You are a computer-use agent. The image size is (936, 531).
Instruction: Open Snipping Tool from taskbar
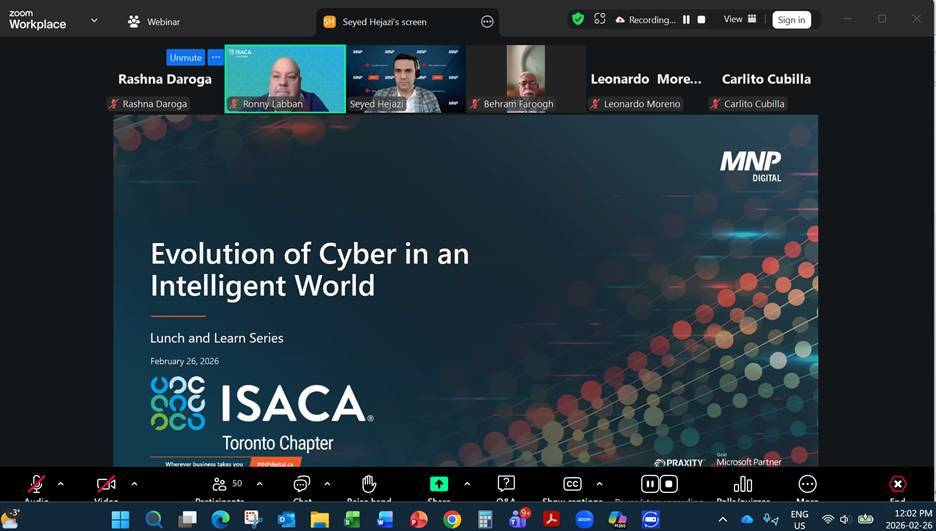[x=253, y=519]
